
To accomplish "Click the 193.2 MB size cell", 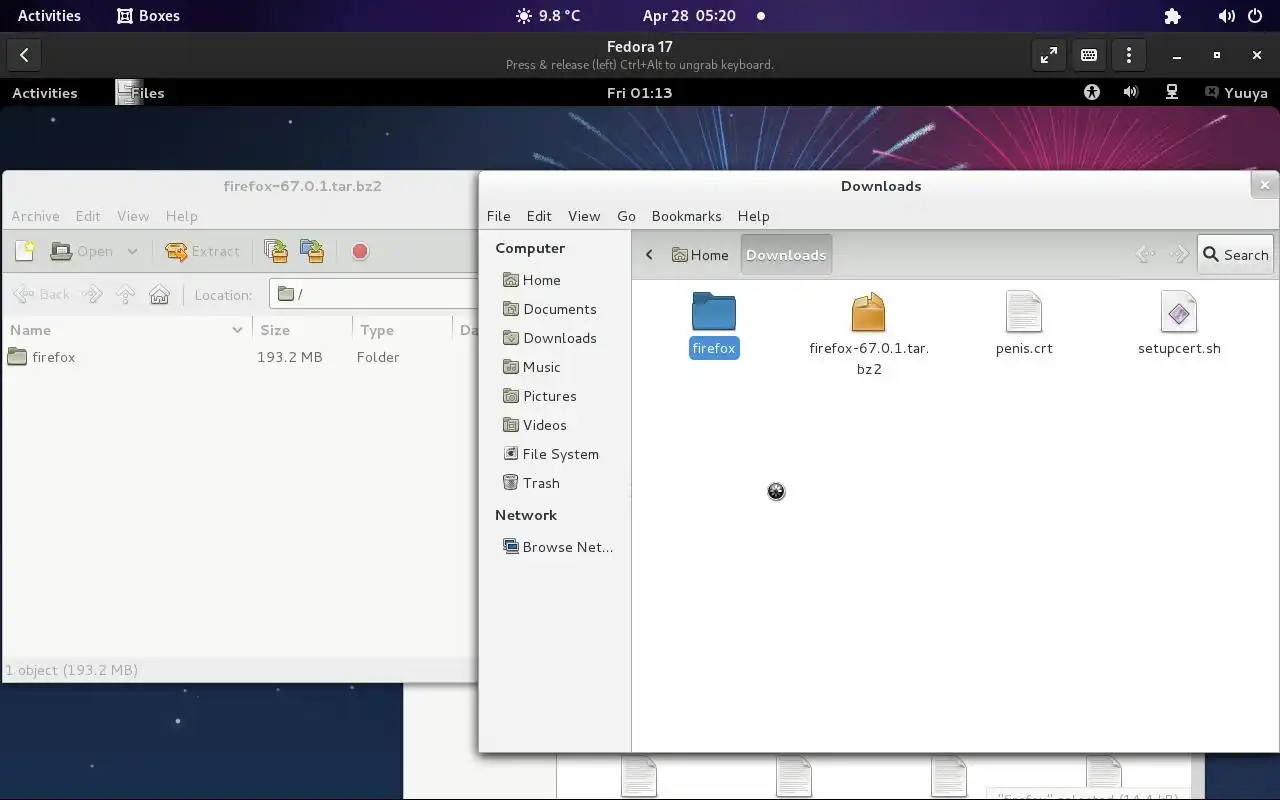I will [290, 357].
